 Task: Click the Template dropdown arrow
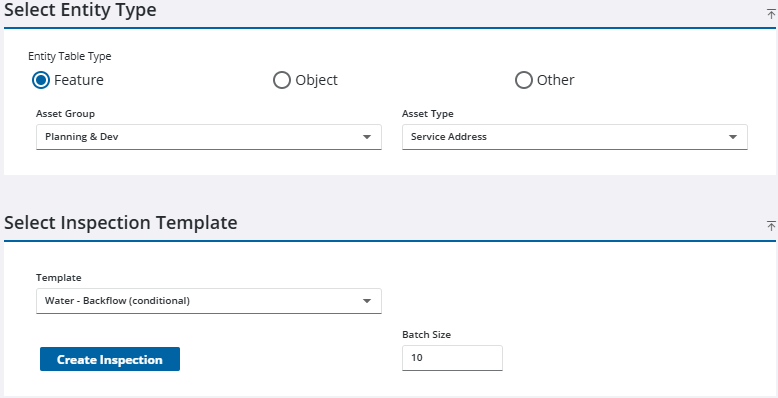pos(367,301)
